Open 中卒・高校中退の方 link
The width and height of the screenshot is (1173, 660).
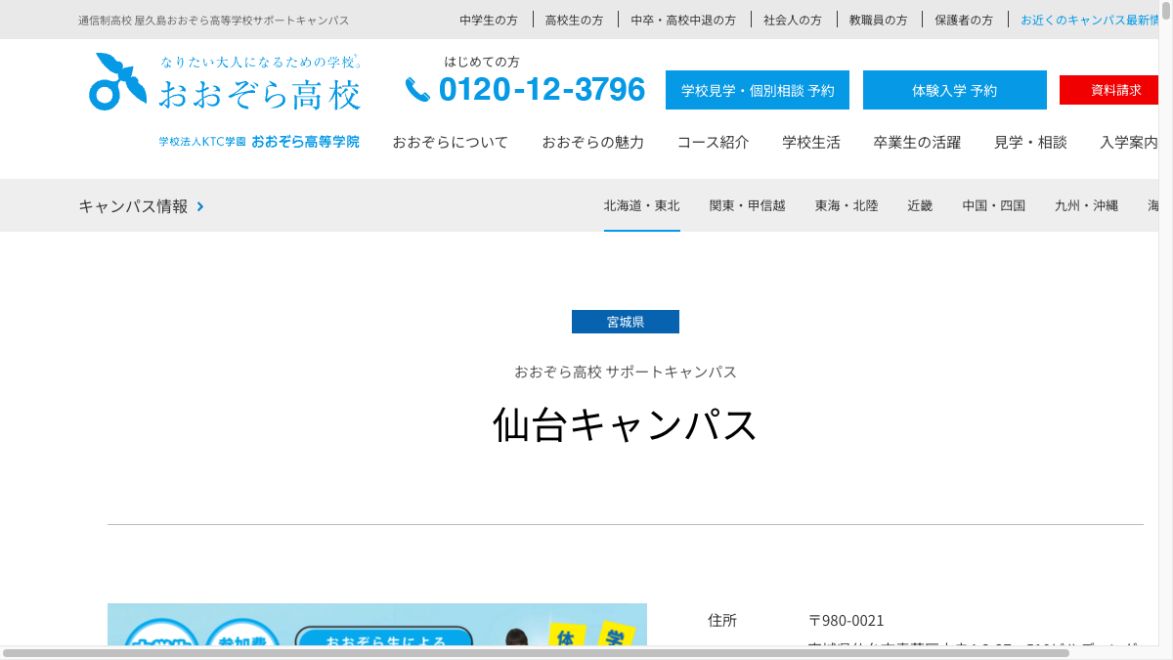coord(683,20)
